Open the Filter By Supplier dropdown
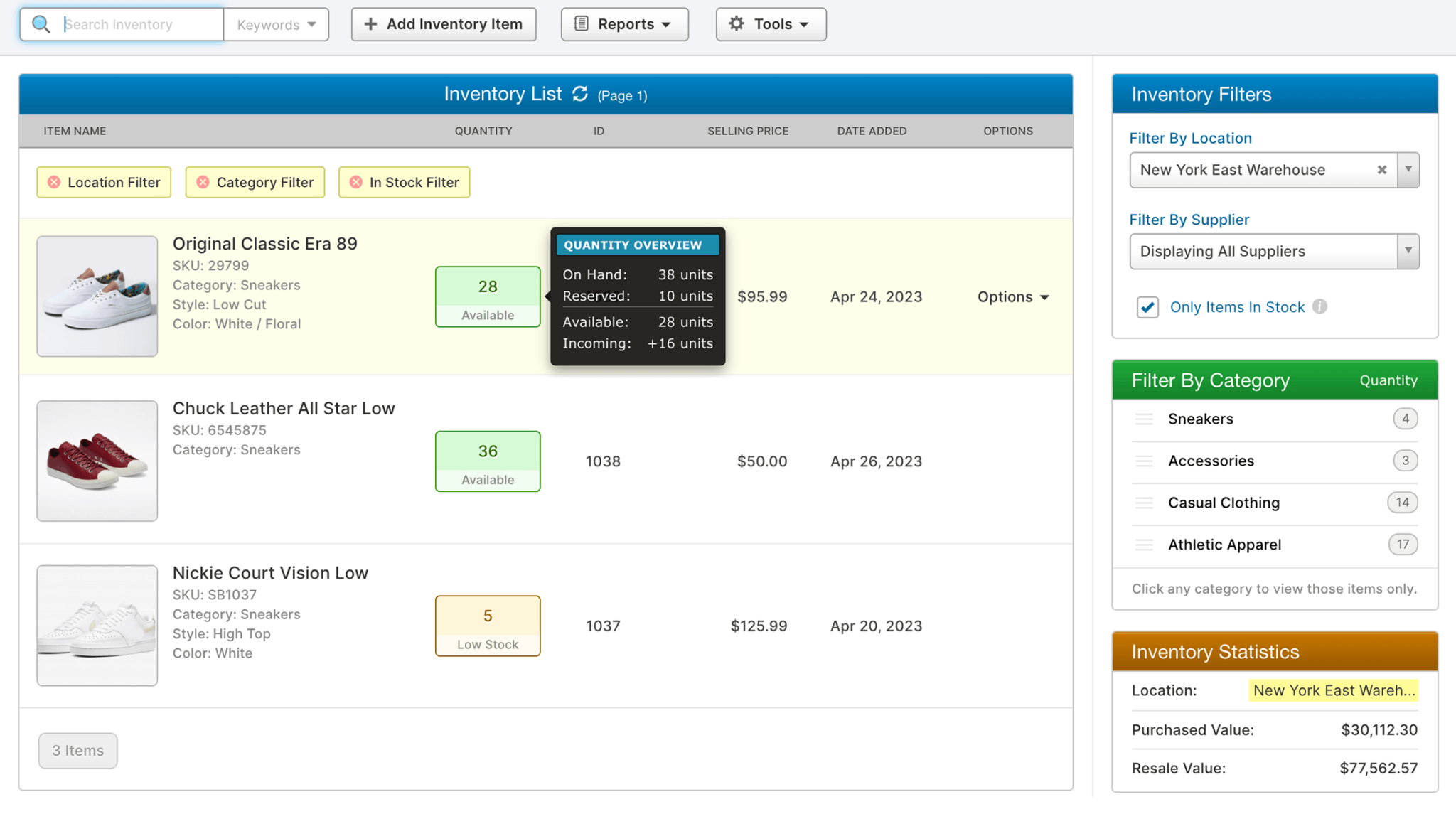This screenshot has width=1456, height=814. (x=1409, y=251)
